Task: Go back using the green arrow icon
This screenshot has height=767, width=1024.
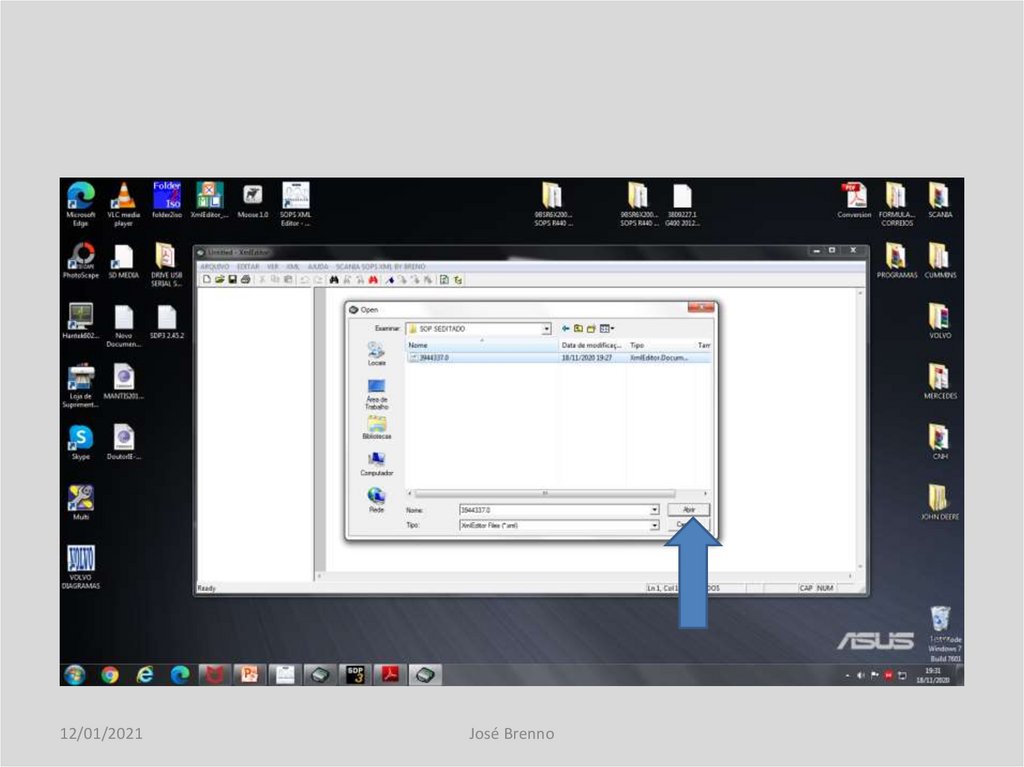Action: (x=566, y=328)
